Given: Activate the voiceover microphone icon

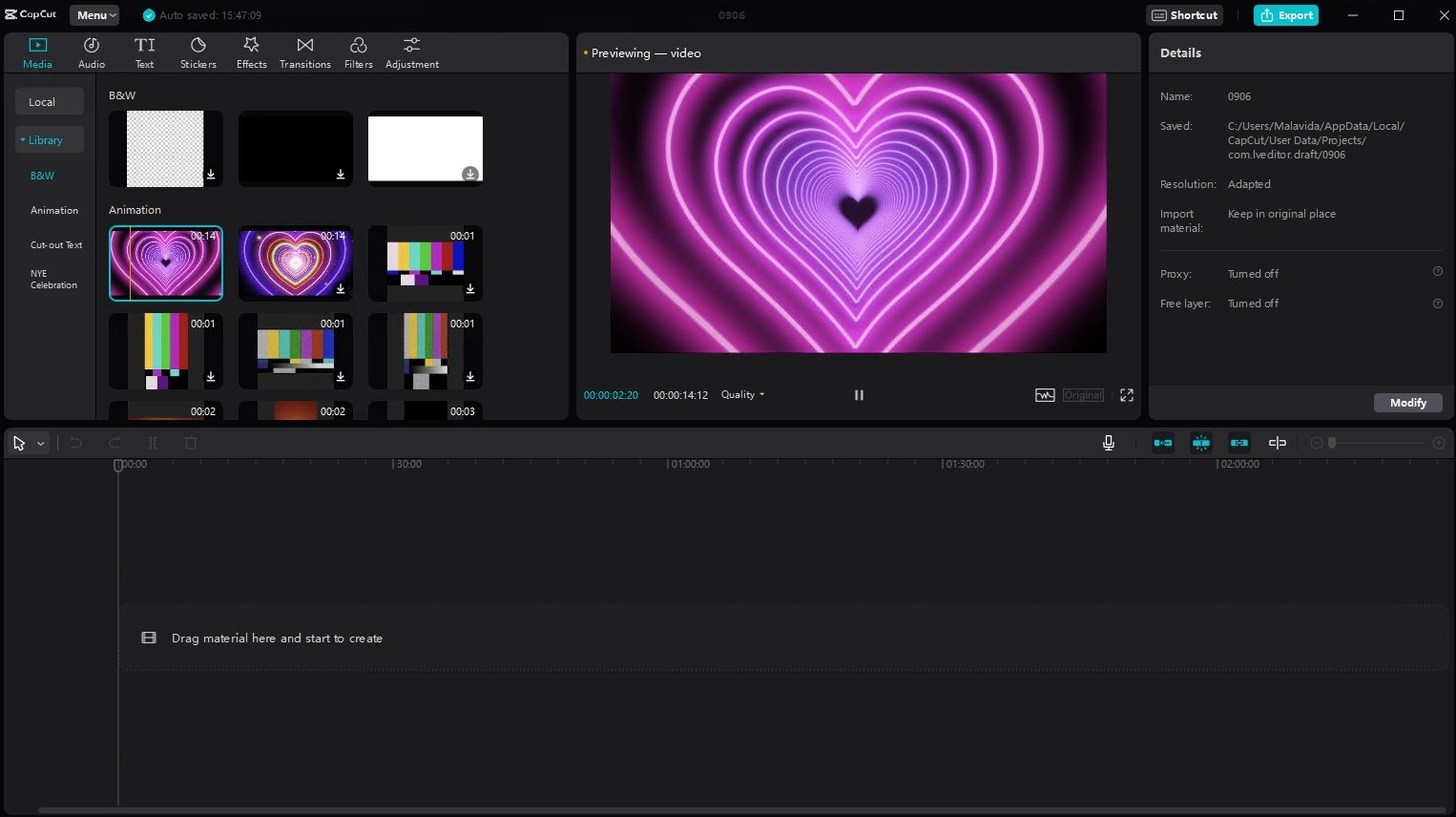Looking at the screenshot, I should (1108, 442).
